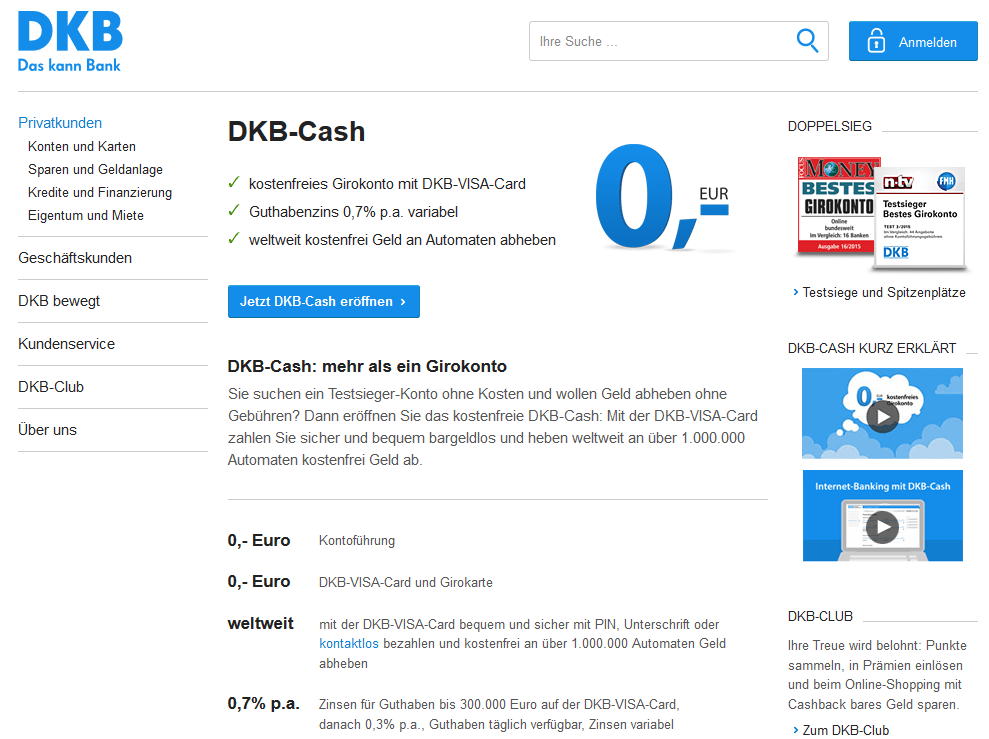The width and height of the screenshot is (989, 739).
Task: Play the Internet-Banking mit DKB-Cash video
Action: [x=882, y=516]
